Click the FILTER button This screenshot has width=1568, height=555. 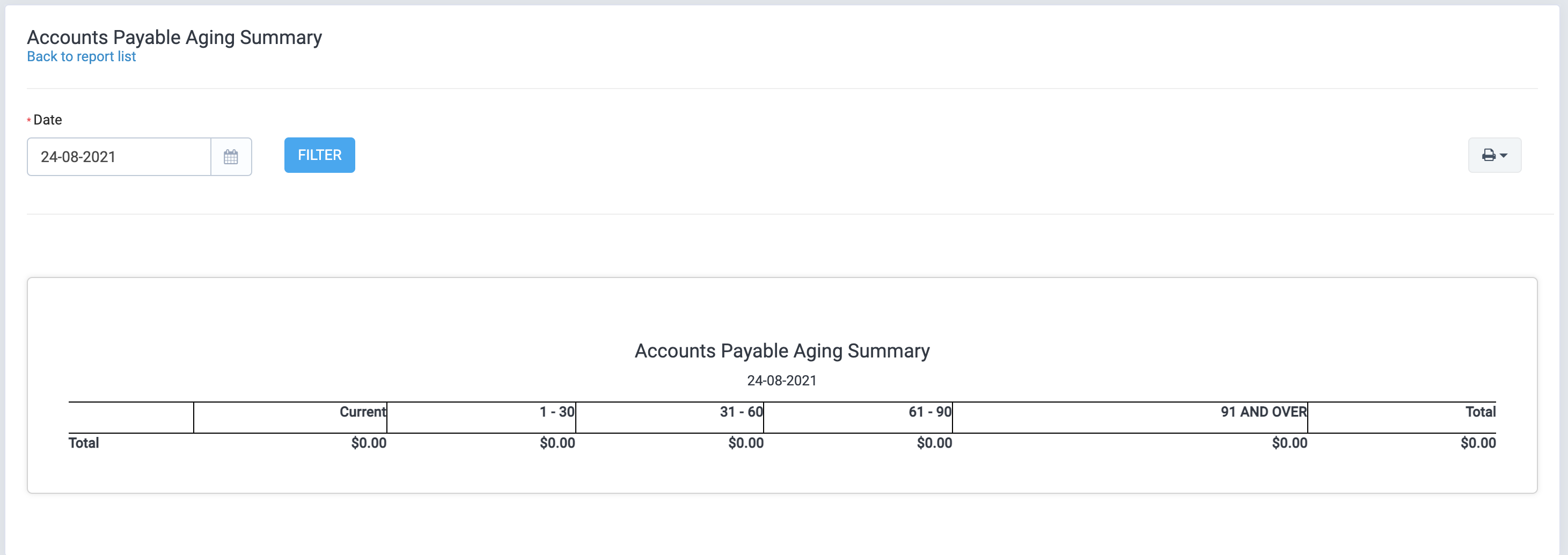(x=319, y=155)
